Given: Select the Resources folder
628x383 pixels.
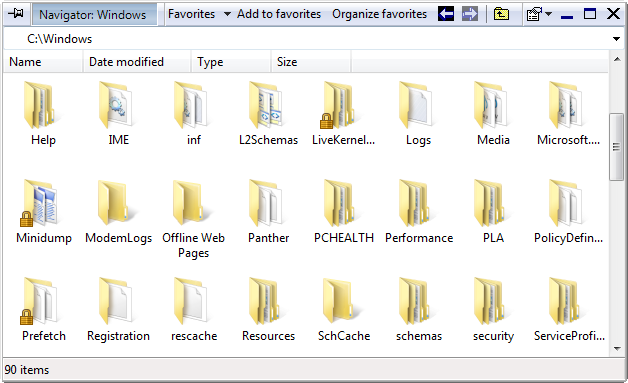Looking at the screenshot, I should coord(268,310).
